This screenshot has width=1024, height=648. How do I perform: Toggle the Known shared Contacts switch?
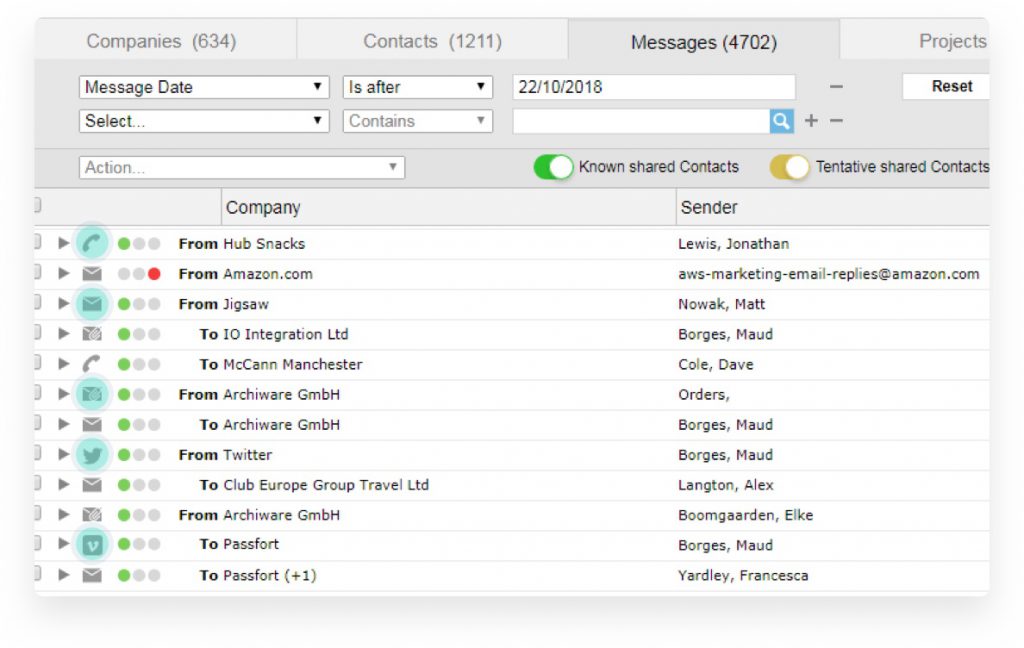click(553, 167)
